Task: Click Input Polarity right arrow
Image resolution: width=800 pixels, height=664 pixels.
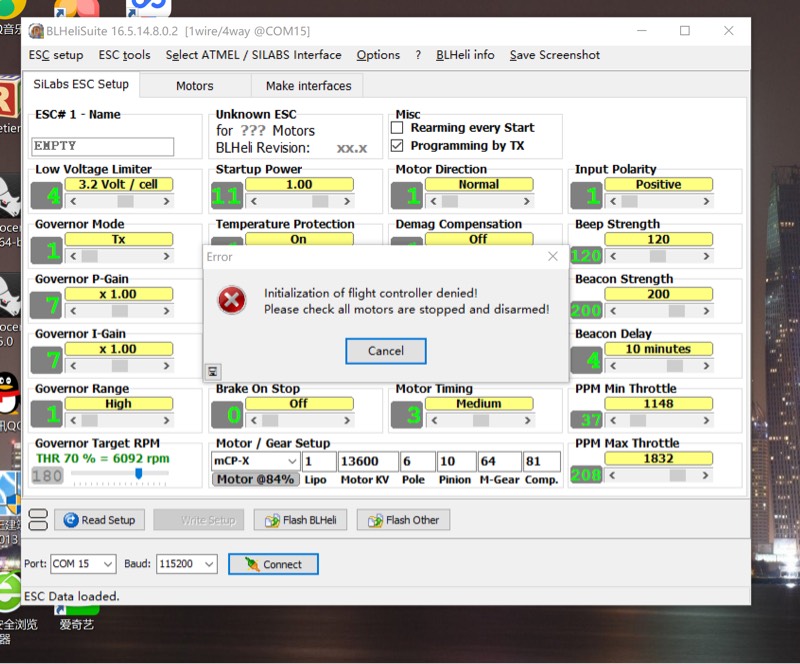Action: pos(706,201)
